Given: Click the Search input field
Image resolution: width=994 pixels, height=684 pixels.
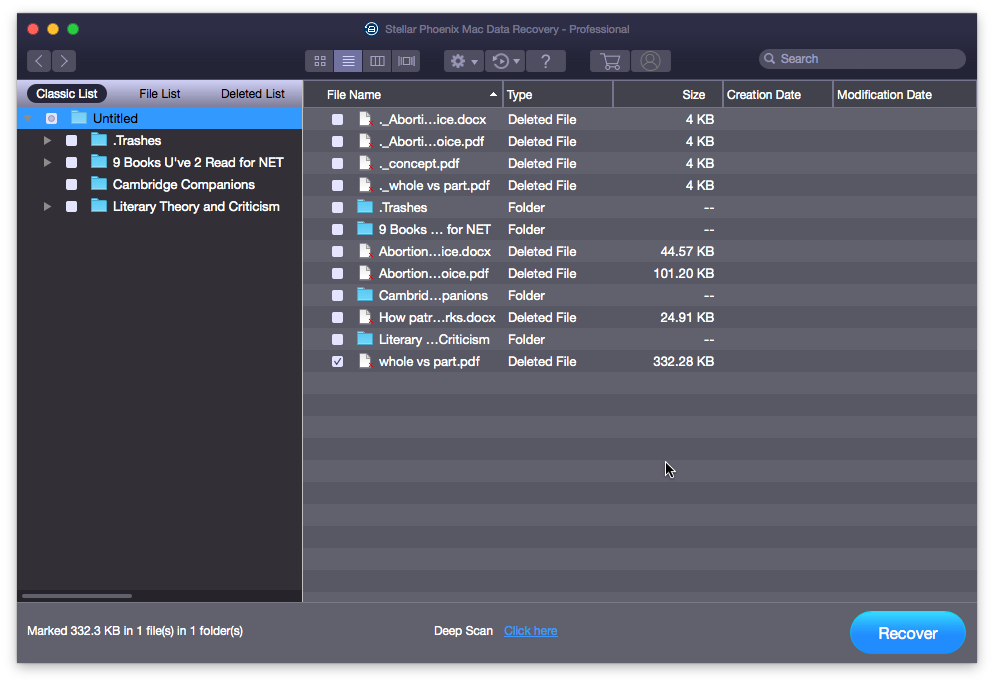Looking at the screenshot, I should pyautogui.click(x=862, y=59).
